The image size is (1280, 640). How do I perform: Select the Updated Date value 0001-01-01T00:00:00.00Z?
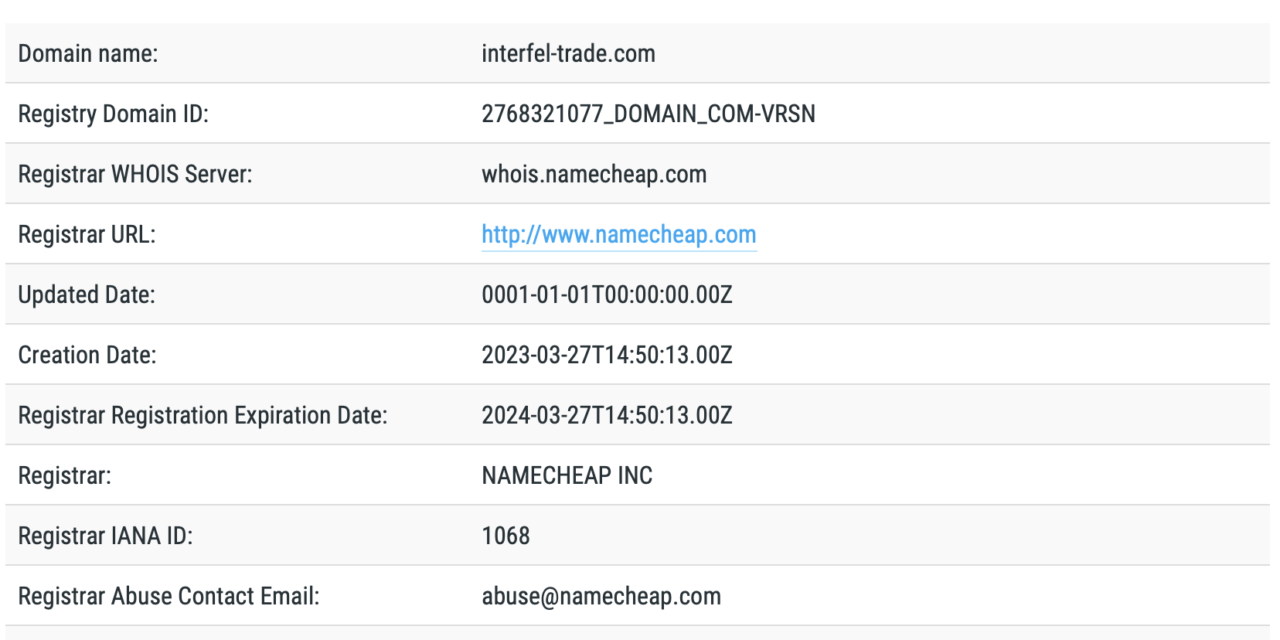point(607,295)
